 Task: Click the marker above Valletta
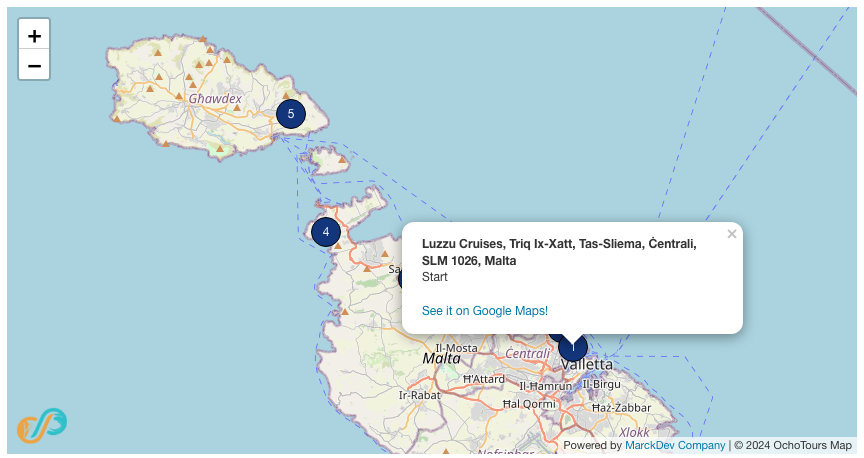click(573, 348)
